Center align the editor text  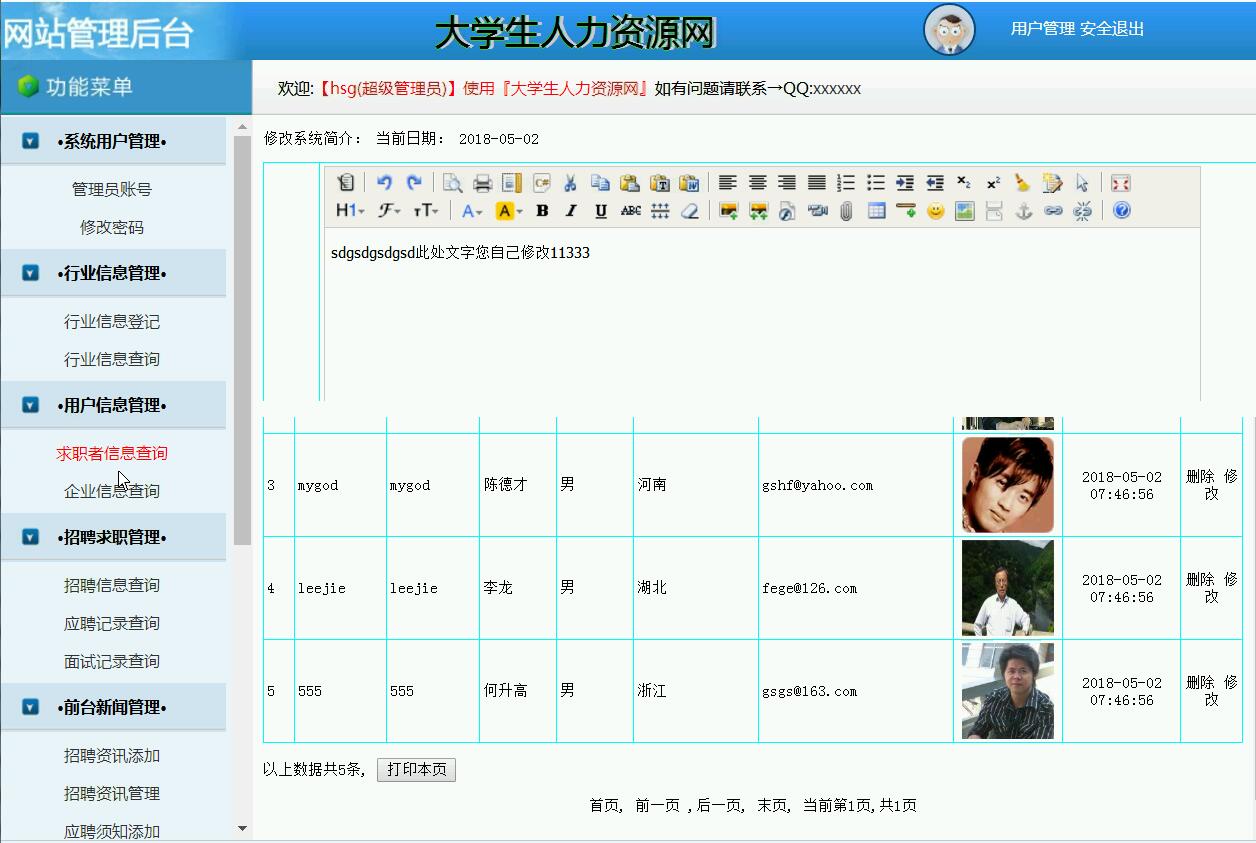coord(757,182)
